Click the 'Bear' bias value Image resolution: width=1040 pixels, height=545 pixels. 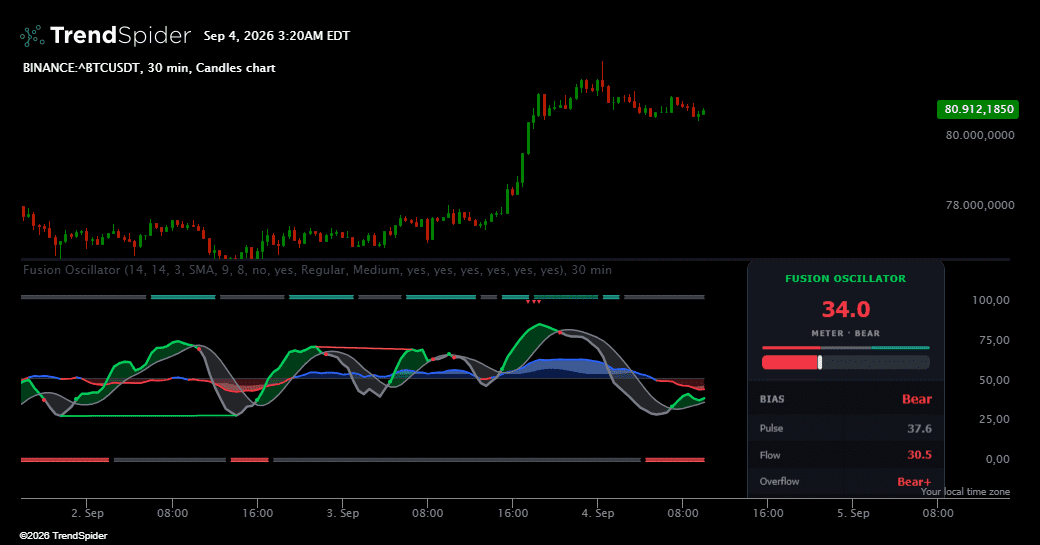coord(917,399)
